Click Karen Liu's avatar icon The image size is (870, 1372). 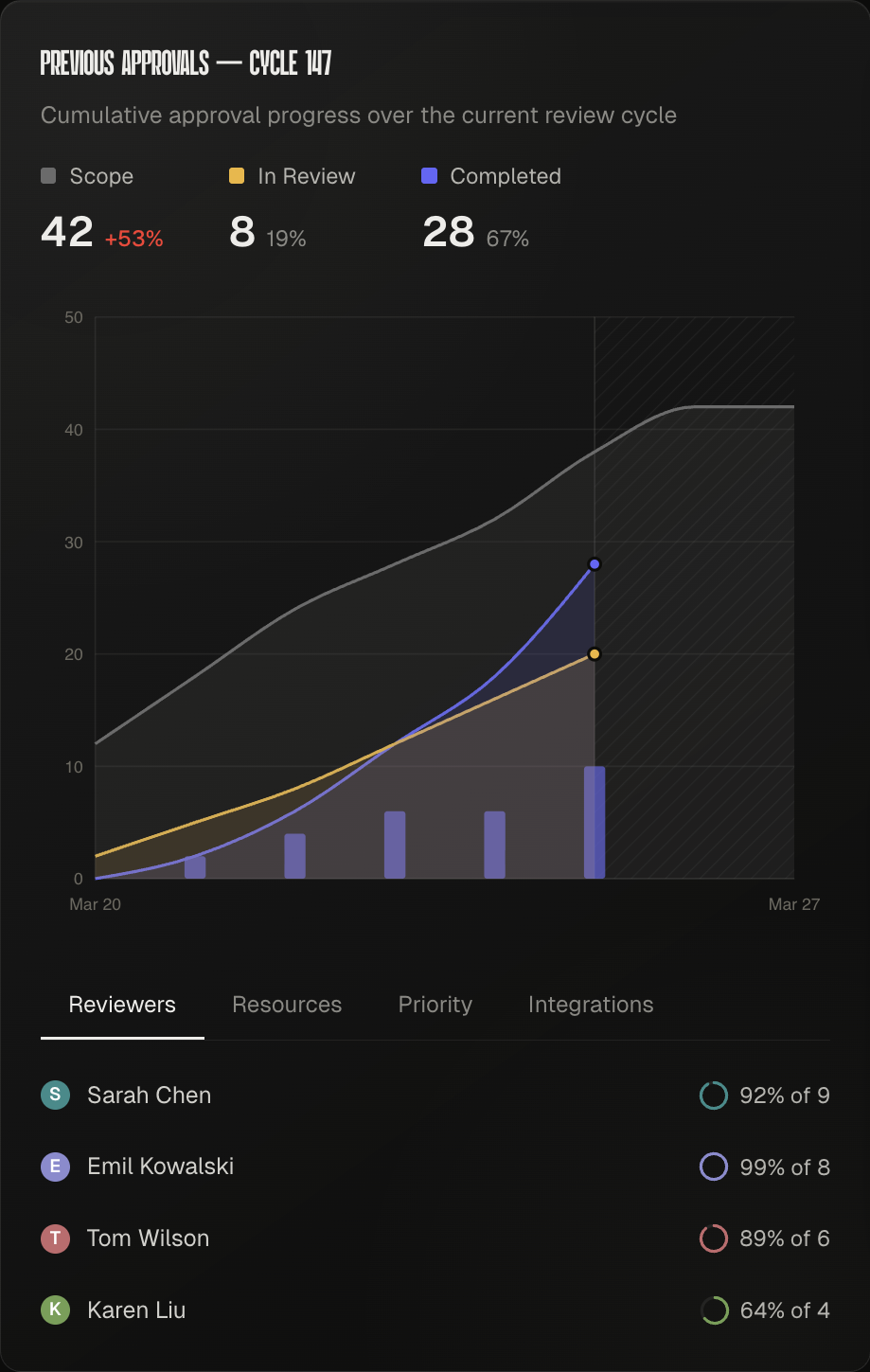click(x=55, y=1310)
